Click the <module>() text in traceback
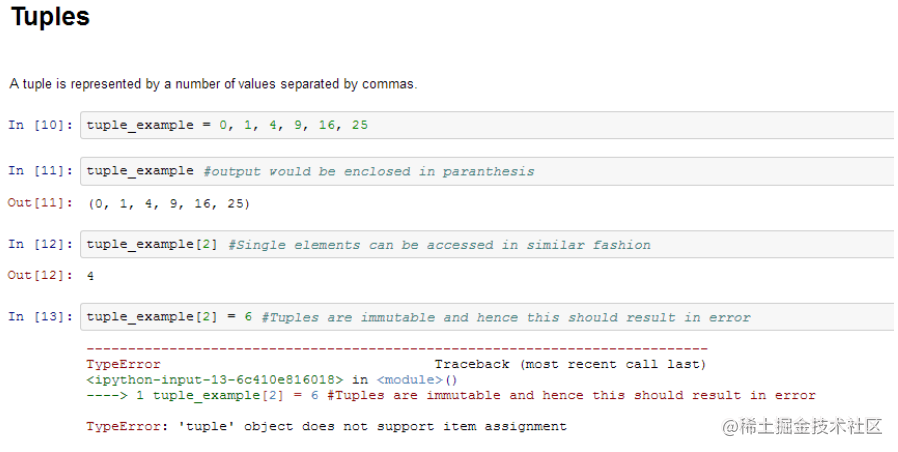The image size is (898, 452). (x=417, y=380)
